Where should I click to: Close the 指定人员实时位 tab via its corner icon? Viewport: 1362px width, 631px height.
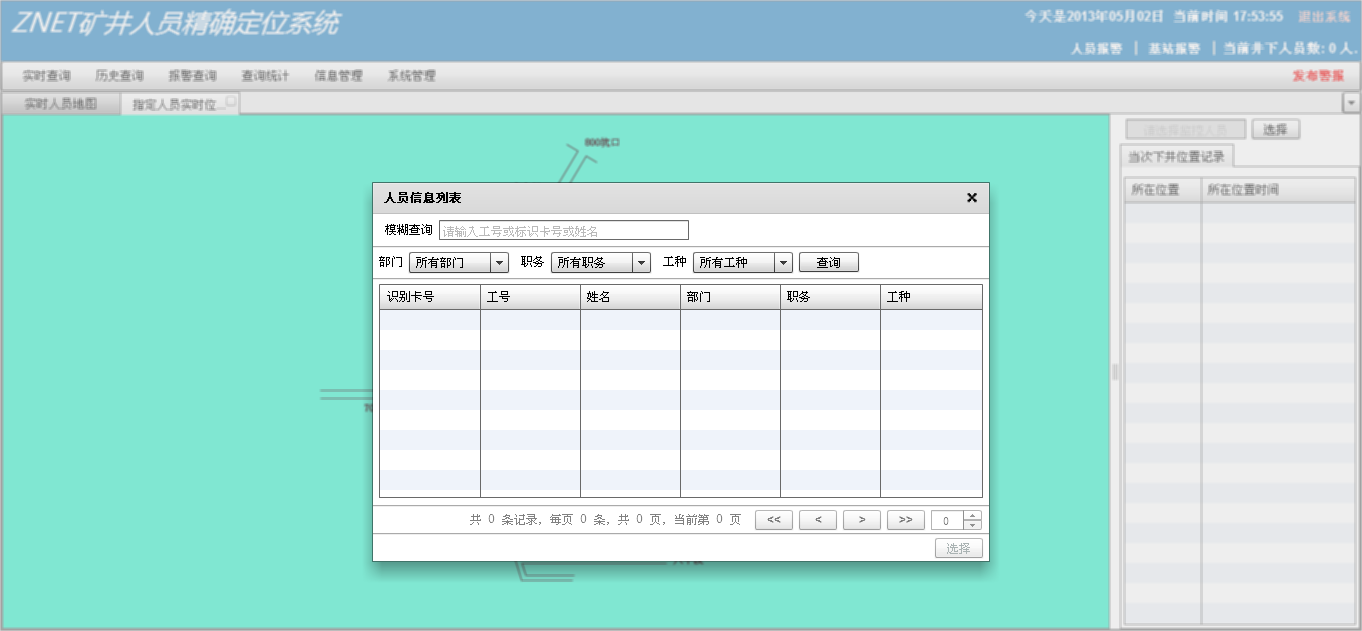[231, 100]
